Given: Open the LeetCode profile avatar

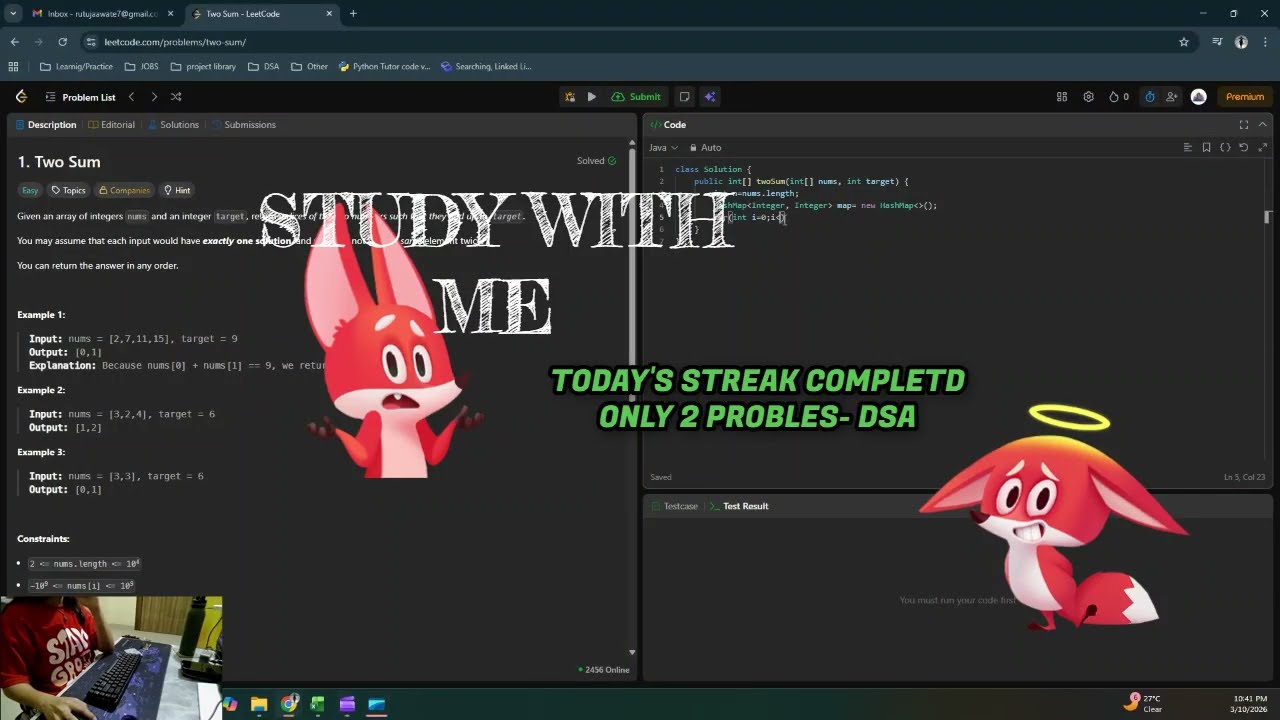Looking at the screenshot, I should (1199, 97).
